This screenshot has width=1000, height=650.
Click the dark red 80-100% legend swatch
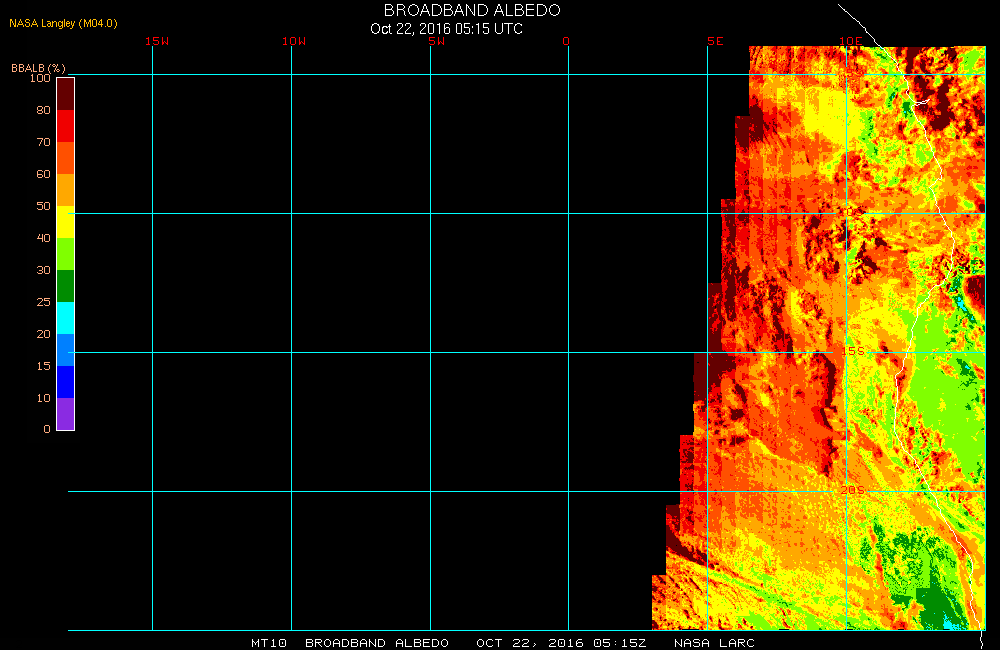tap(65, 93)
